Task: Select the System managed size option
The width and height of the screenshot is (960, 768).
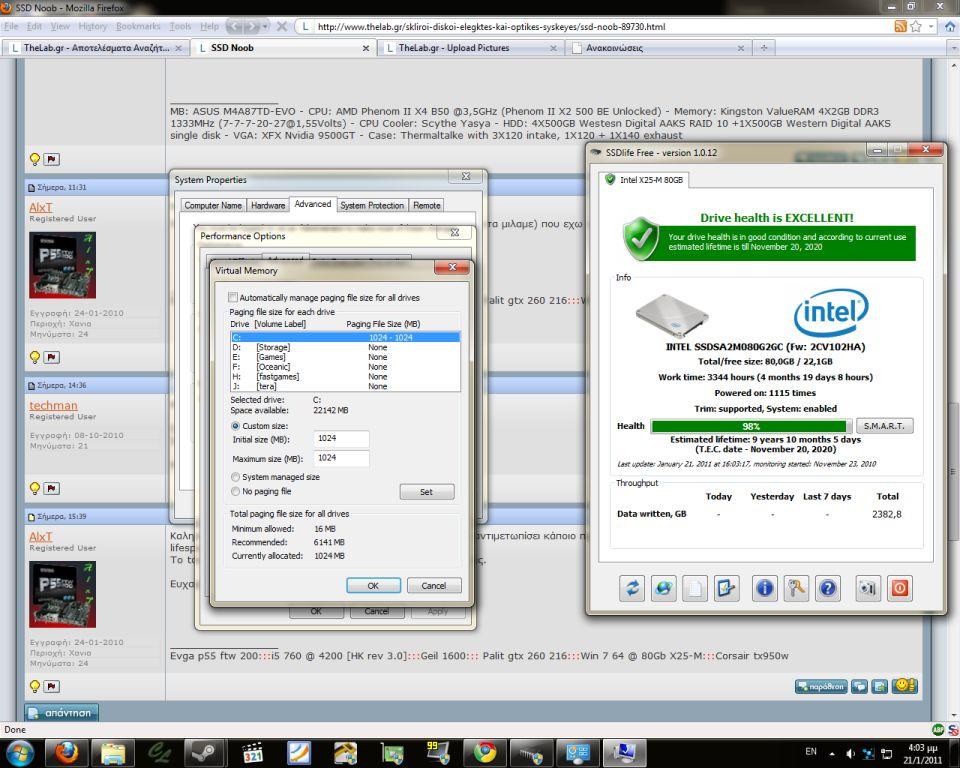Action: 236,477
